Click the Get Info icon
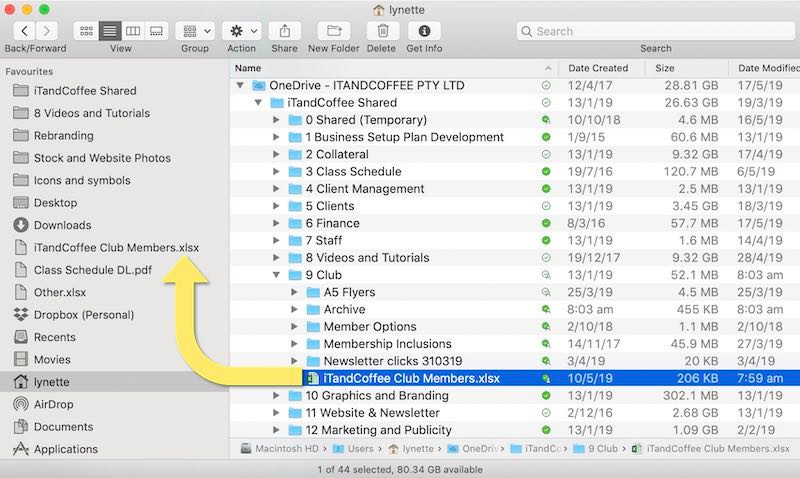The height and width of the screenshot is (478, 800). point(424,31)
